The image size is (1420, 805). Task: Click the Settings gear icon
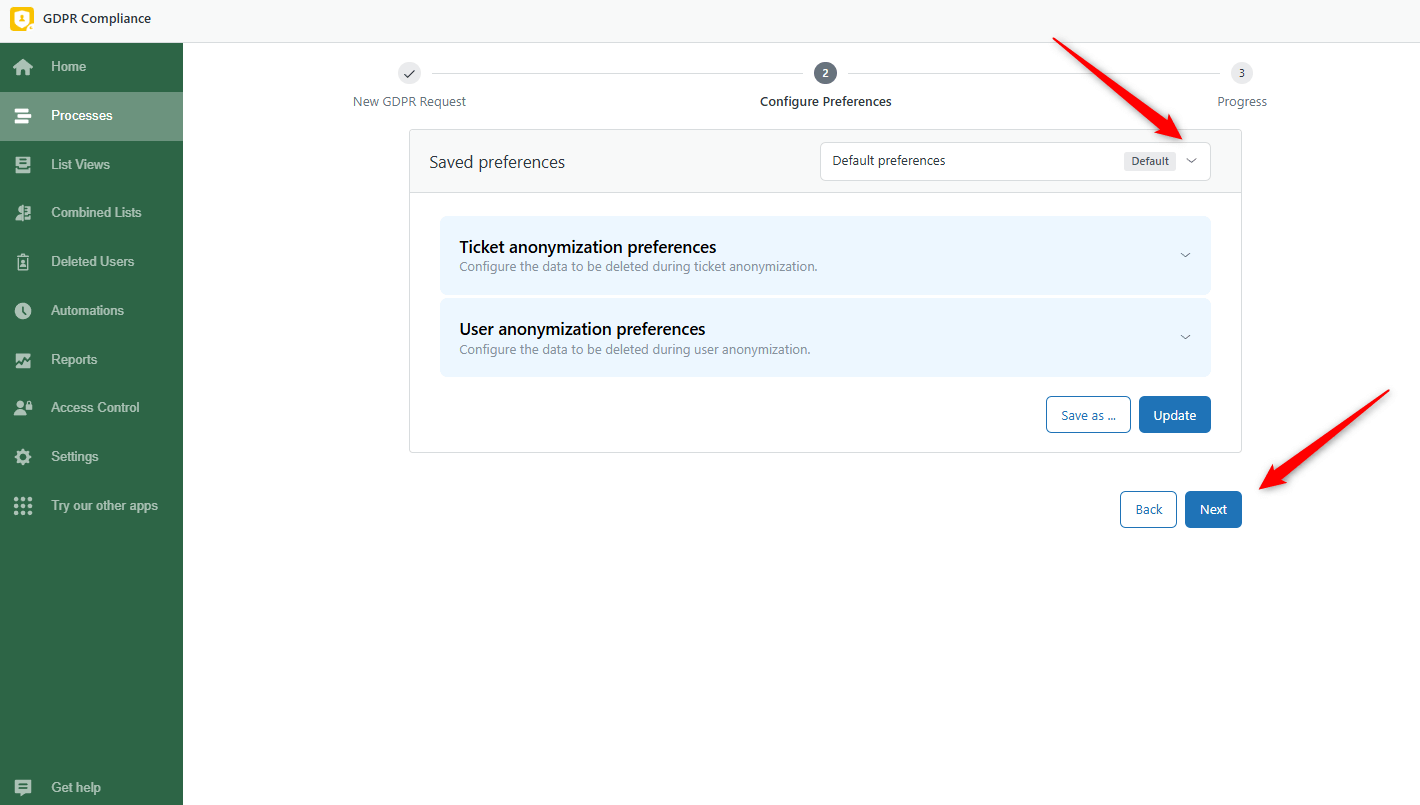point(23,457)
